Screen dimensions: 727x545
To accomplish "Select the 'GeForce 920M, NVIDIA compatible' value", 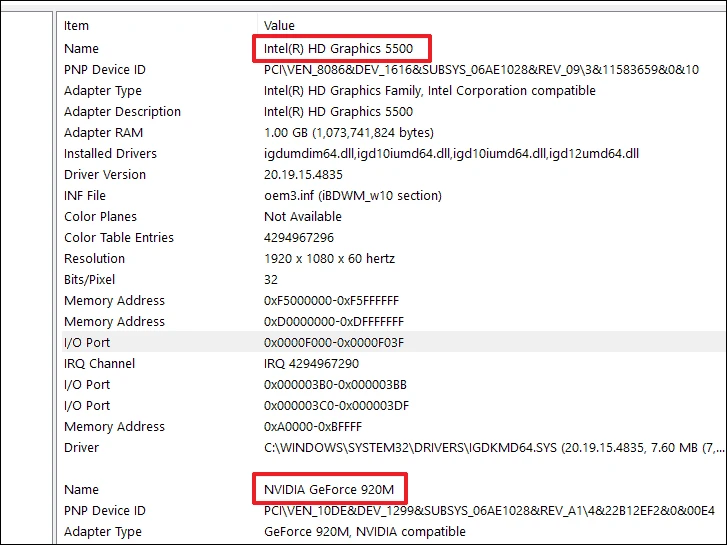I will pos(365,532).
